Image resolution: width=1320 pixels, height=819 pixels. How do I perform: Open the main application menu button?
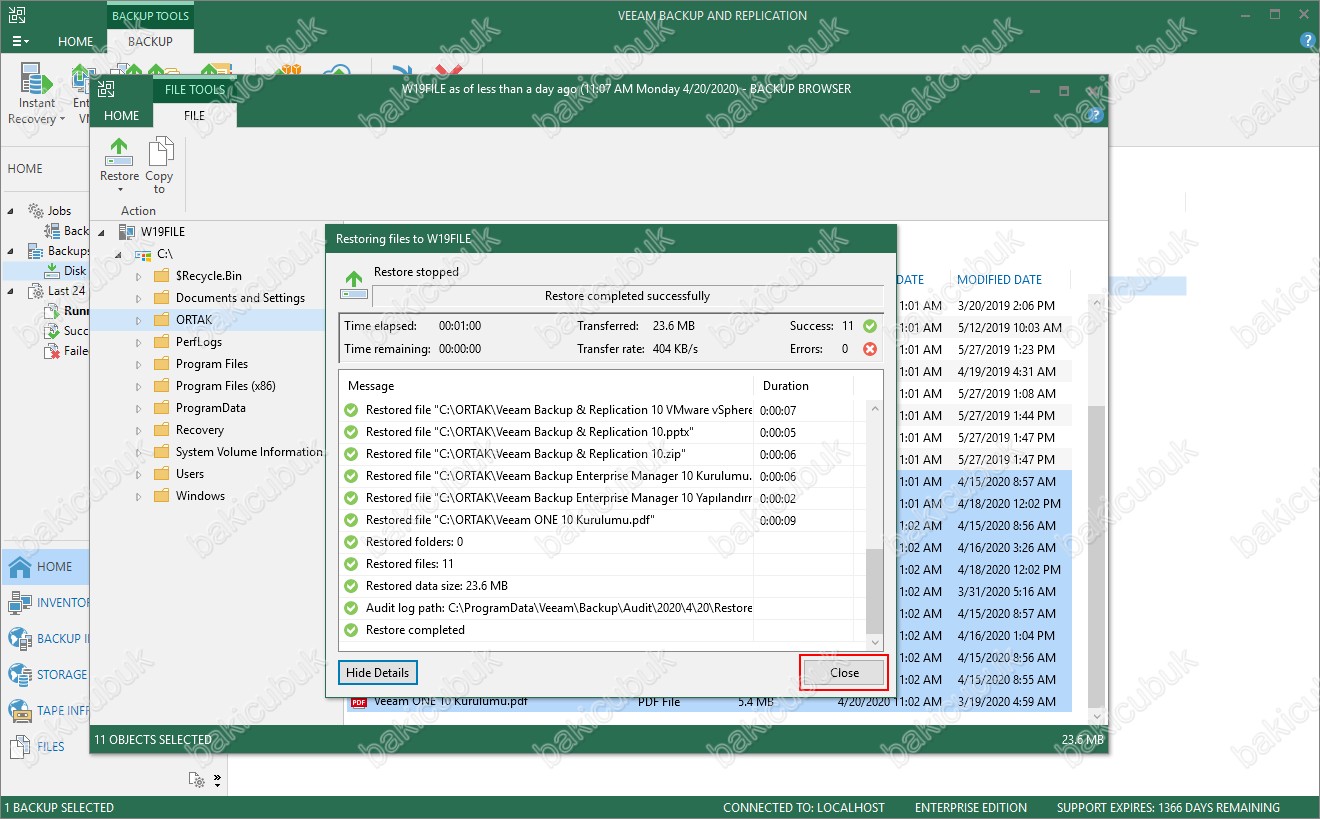click(x=20, y=42)
